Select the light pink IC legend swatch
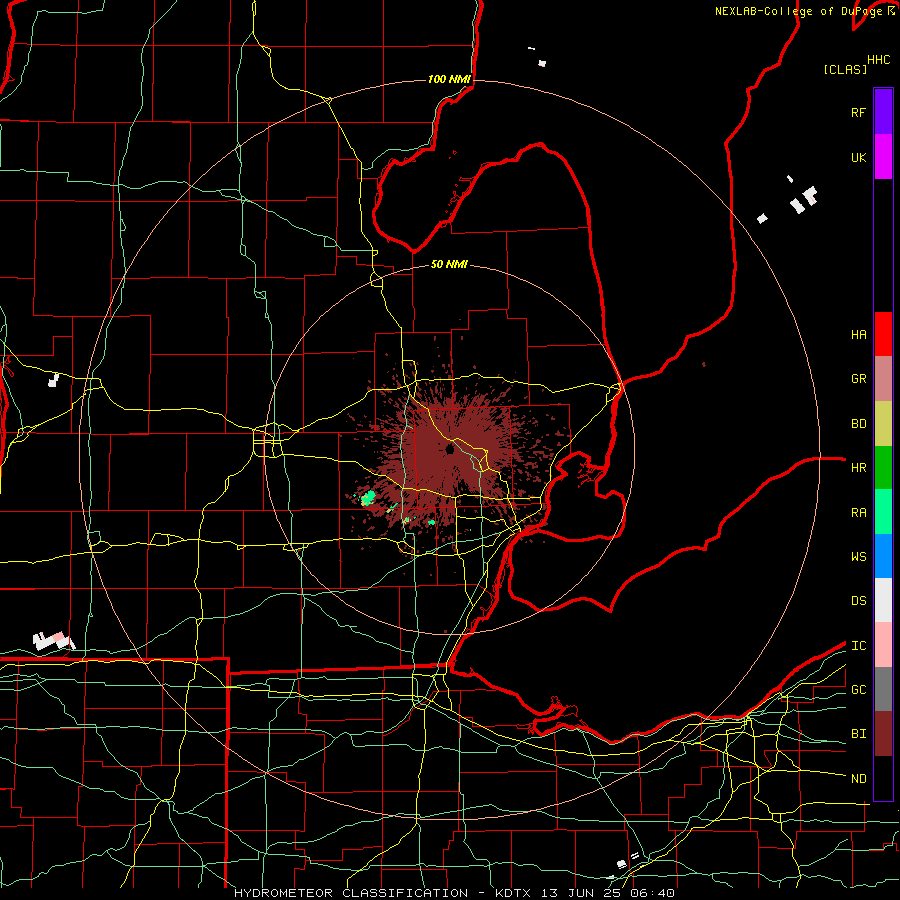 (883, 645)
